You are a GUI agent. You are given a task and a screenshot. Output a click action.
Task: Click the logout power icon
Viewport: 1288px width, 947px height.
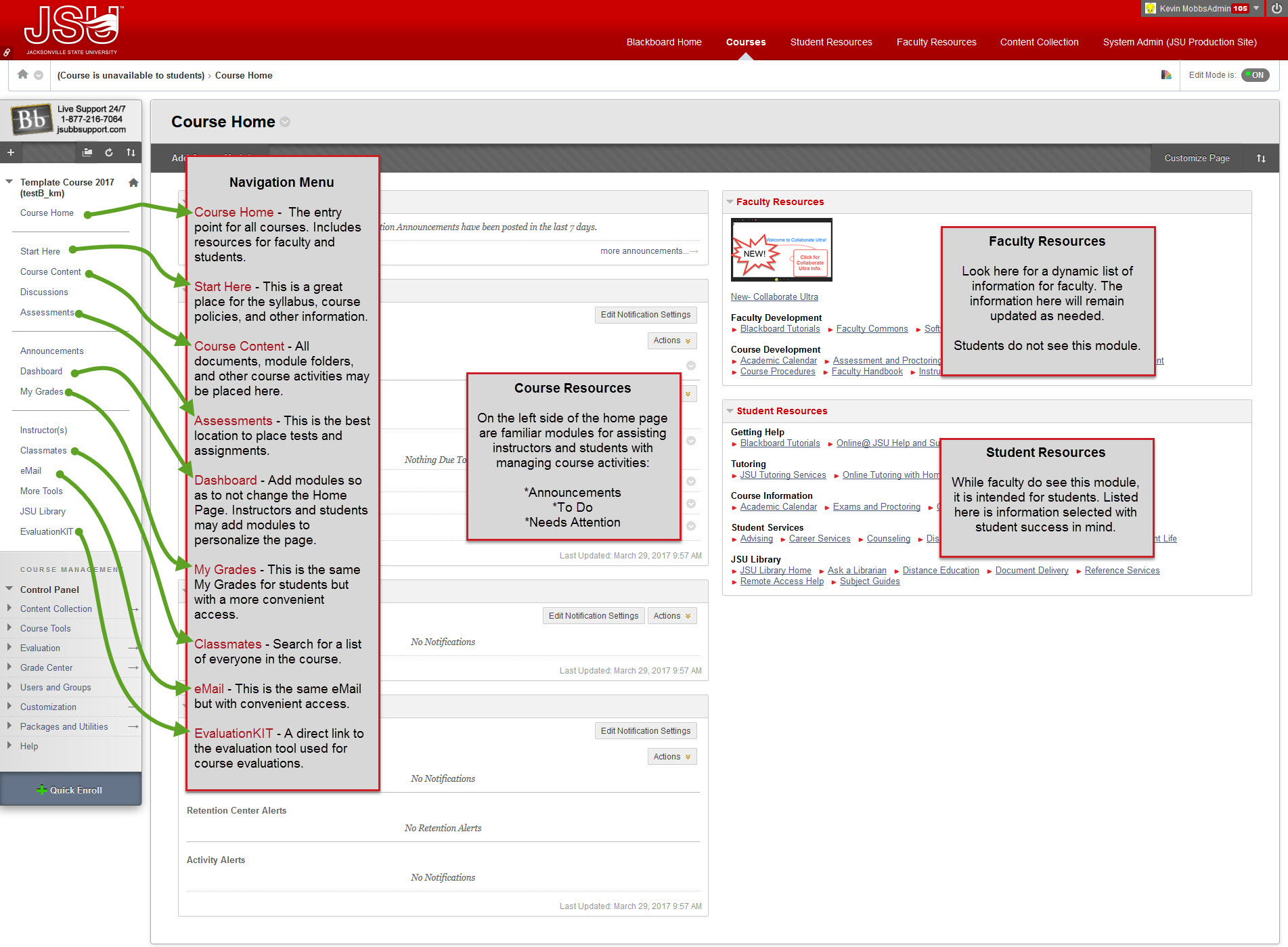pyautogui.click(x=1276, y=9)
